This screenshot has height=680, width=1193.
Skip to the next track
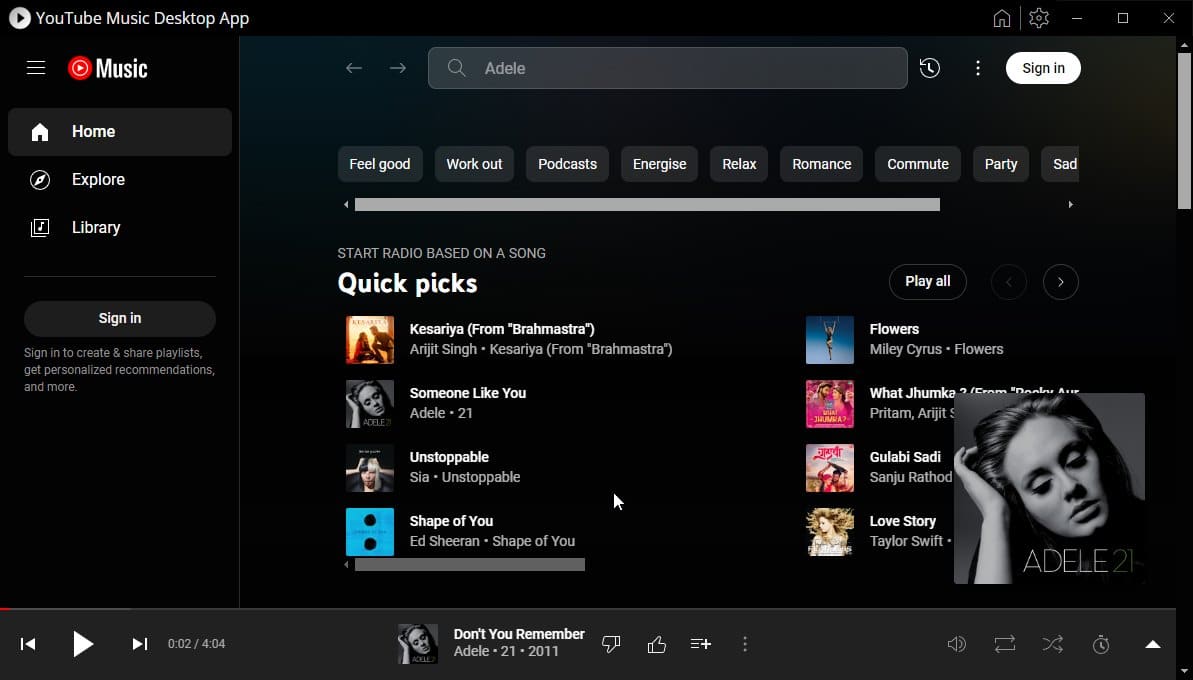pos(140,644)
